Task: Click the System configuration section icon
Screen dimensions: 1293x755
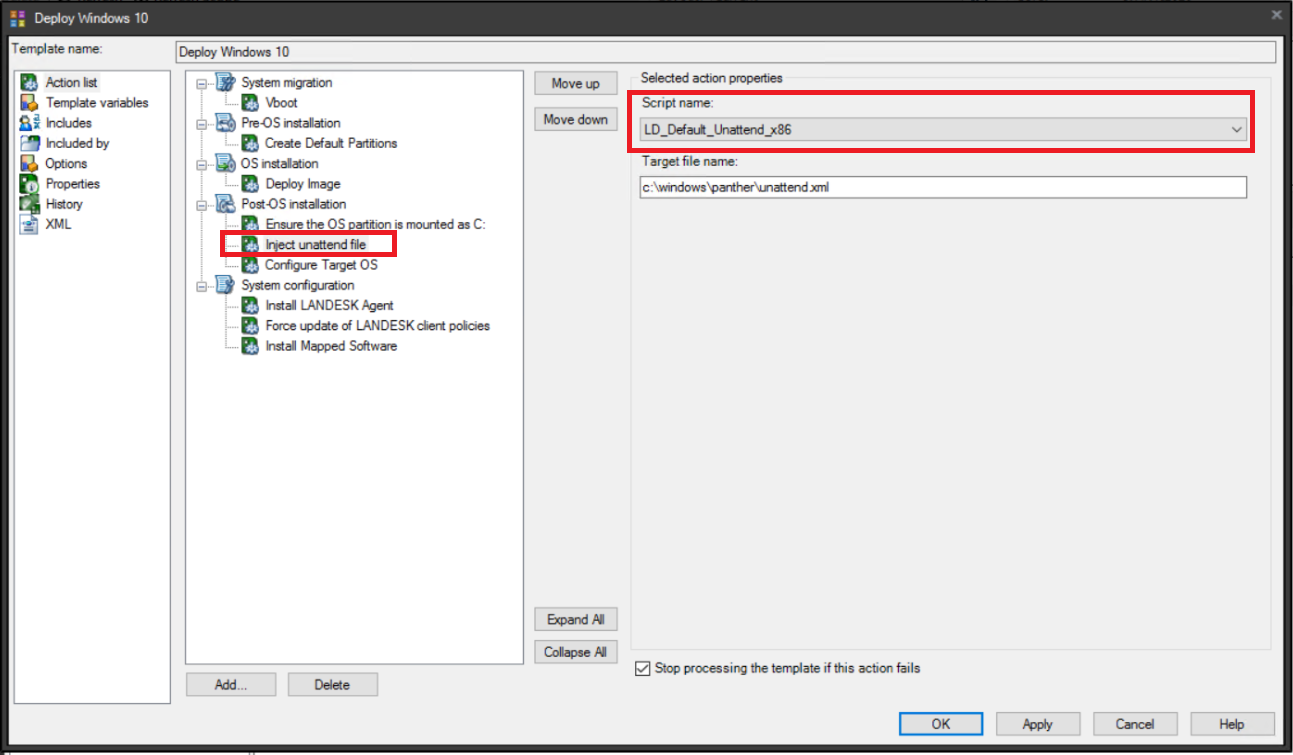Action: click(226, 285)
